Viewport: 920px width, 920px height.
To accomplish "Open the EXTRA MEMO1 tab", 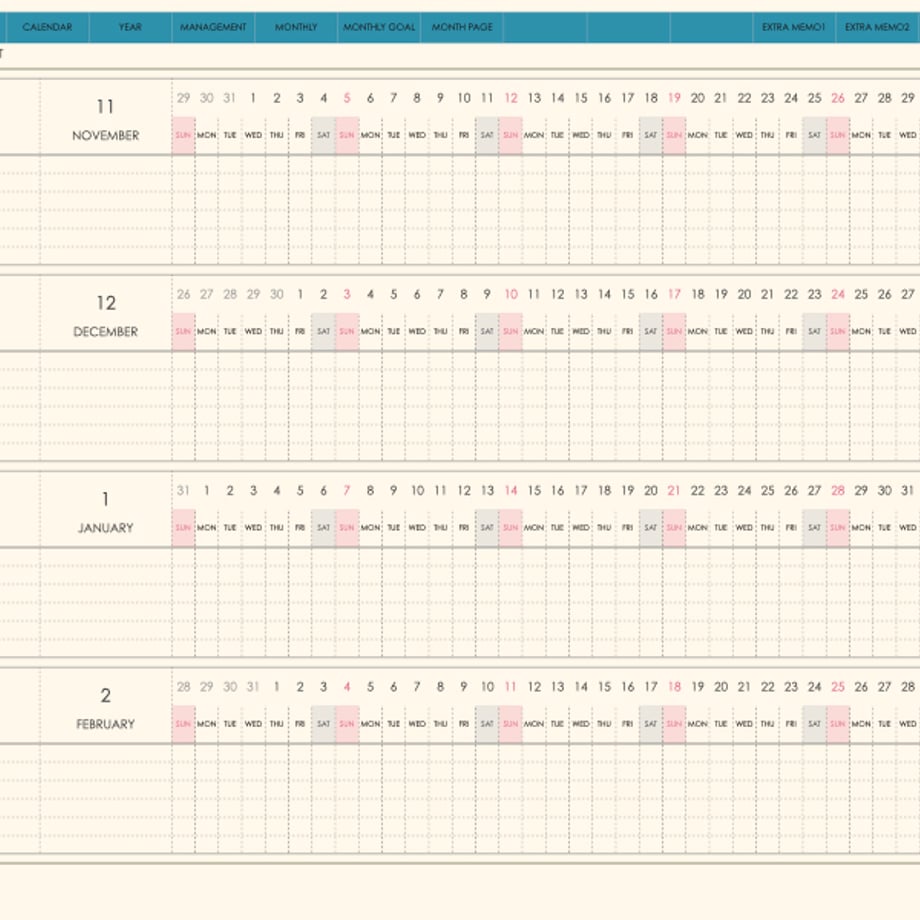I will click(x=794, y=27).
